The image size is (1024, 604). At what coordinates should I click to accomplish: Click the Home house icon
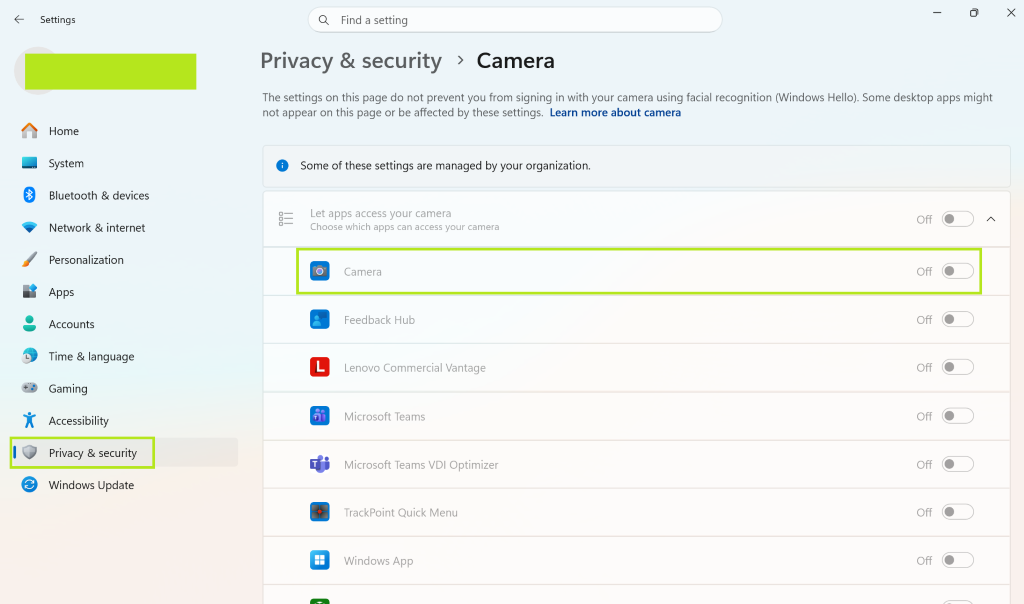[x=29, y=131]
